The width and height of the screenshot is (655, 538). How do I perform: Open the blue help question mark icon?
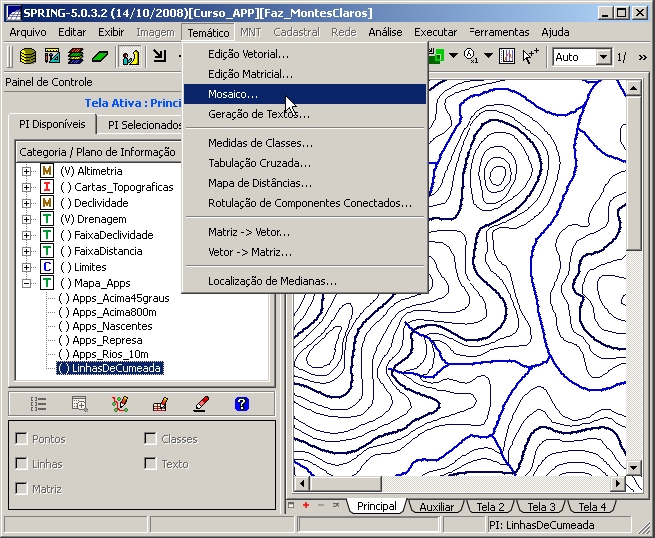coord(241,404)
